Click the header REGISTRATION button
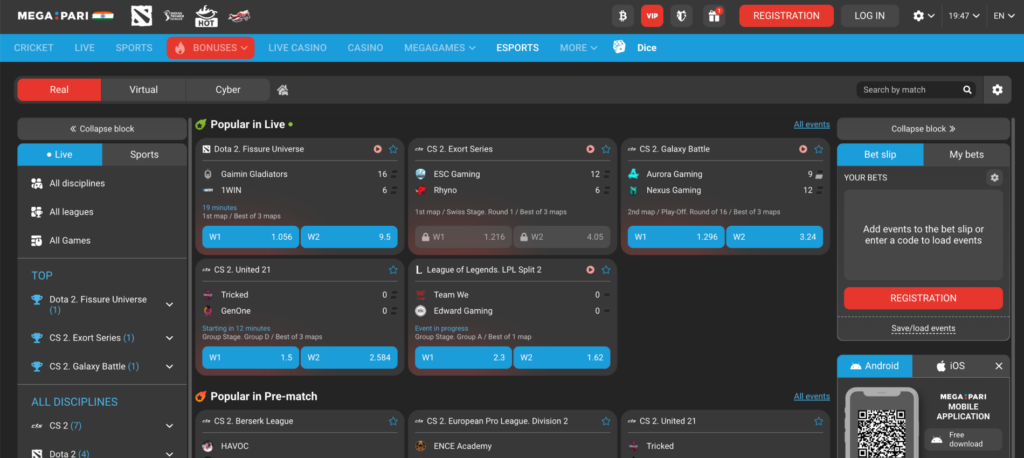 coord(786,16)
